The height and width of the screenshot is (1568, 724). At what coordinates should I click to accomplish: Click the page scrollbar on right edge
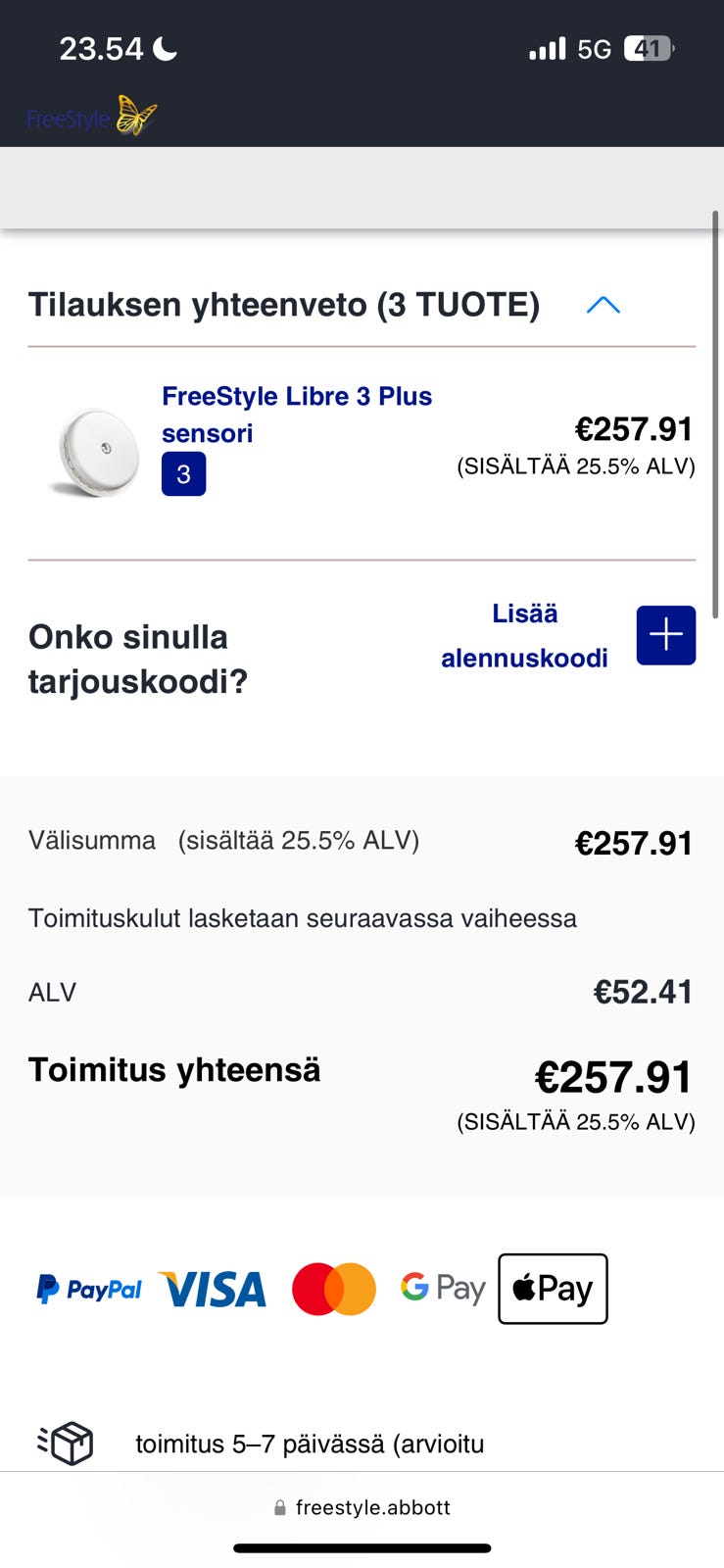pyautogui.click(x=716, y=412)
